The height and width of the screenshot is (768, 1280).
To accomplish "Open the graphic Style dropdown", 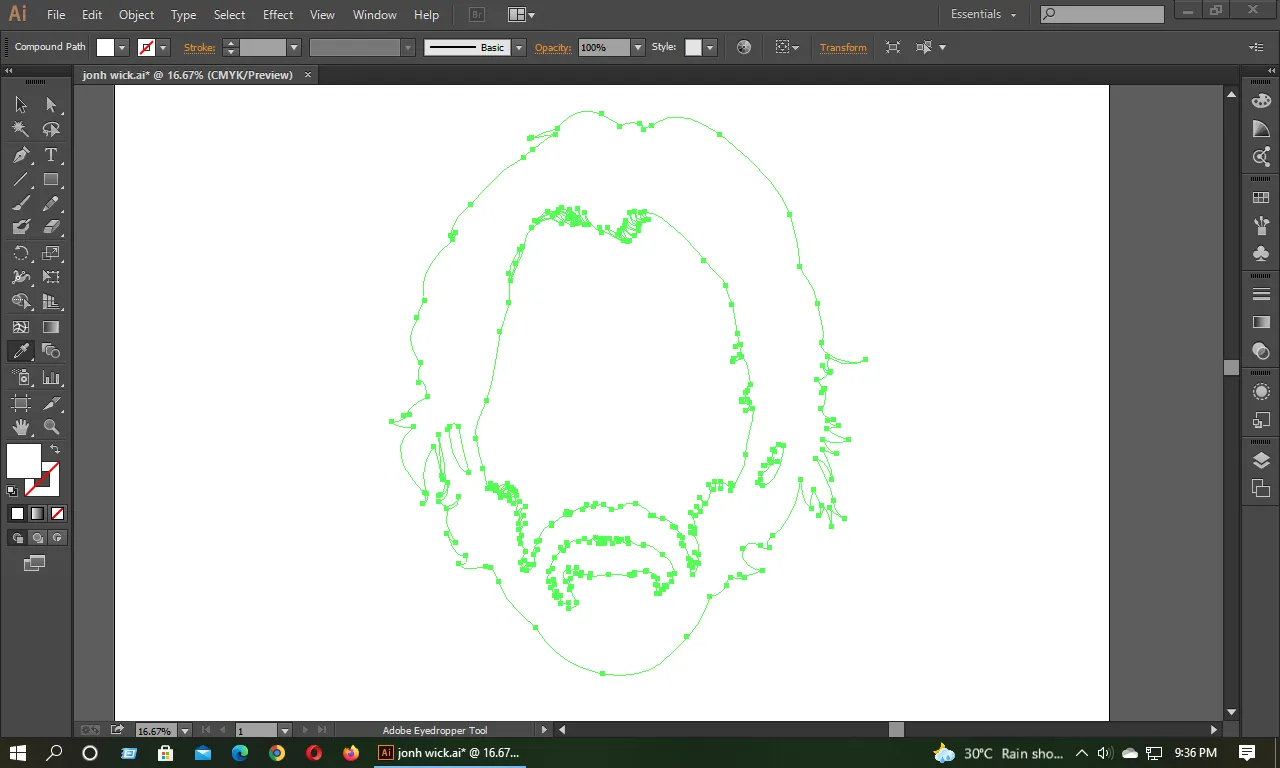I will point(710,47).
